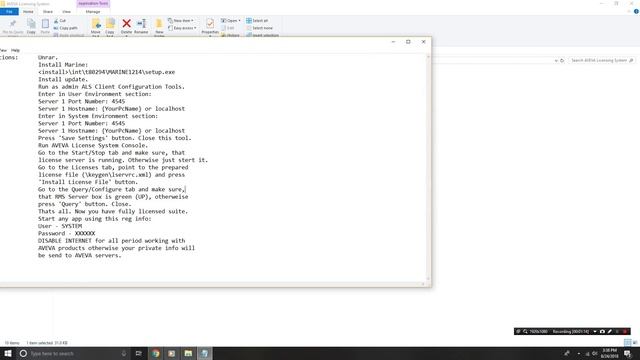Open Notepad's Help menu
Viewport: 640px width, 360px height.
click(x=16, y=50)
